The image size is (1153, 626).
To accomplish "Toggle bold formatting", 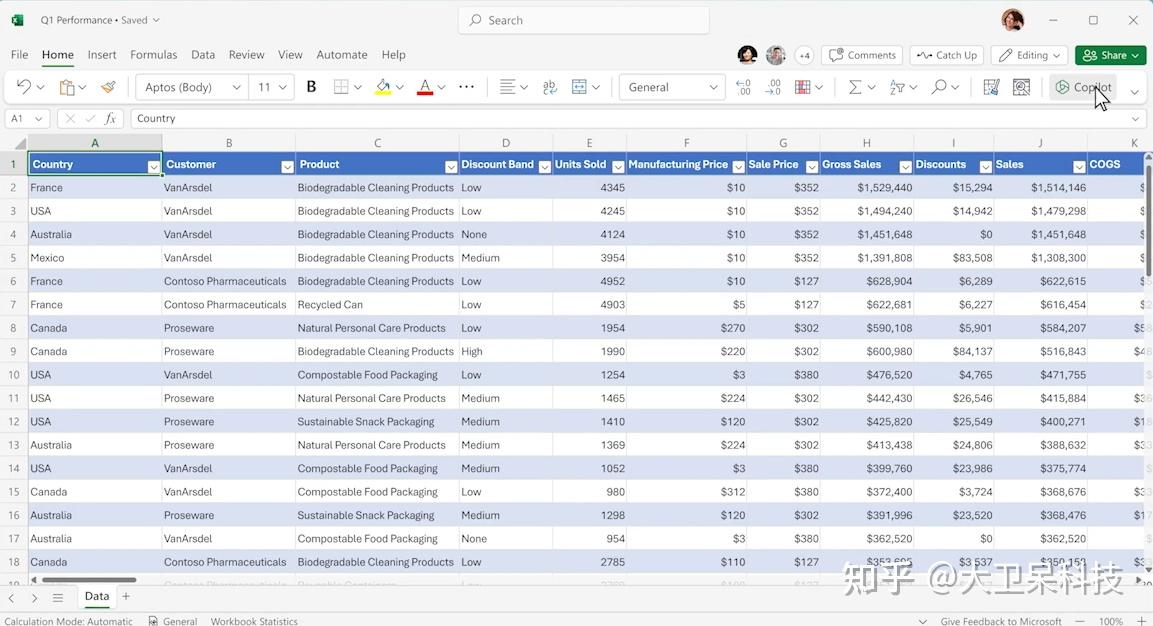I will 311,87.
